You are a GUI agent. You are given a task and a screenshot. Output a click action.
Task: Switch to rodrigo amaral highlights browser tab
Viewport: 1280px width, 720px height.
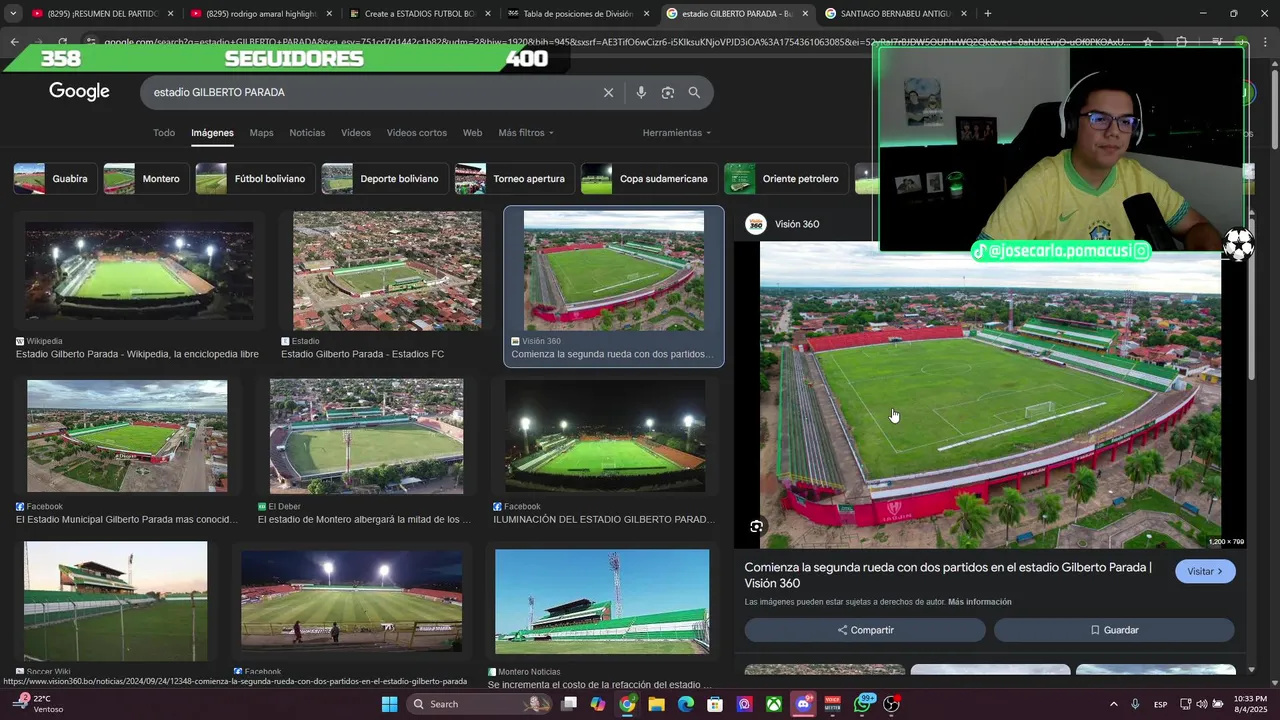pyautogui.click(x=261, y=14)
